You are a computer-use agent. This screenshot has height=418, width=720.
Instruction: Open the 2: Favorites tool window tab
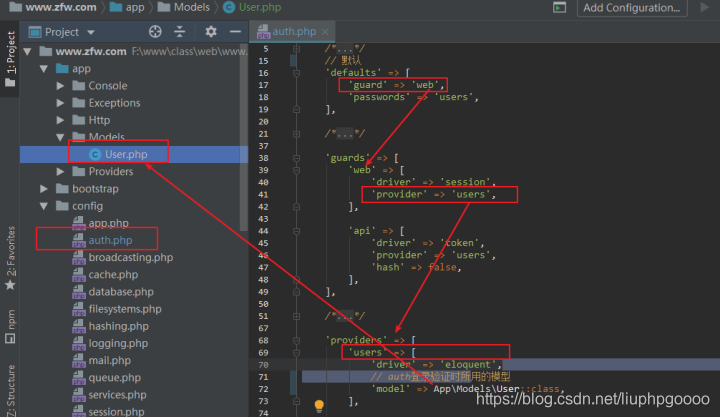tap(10, 258)
